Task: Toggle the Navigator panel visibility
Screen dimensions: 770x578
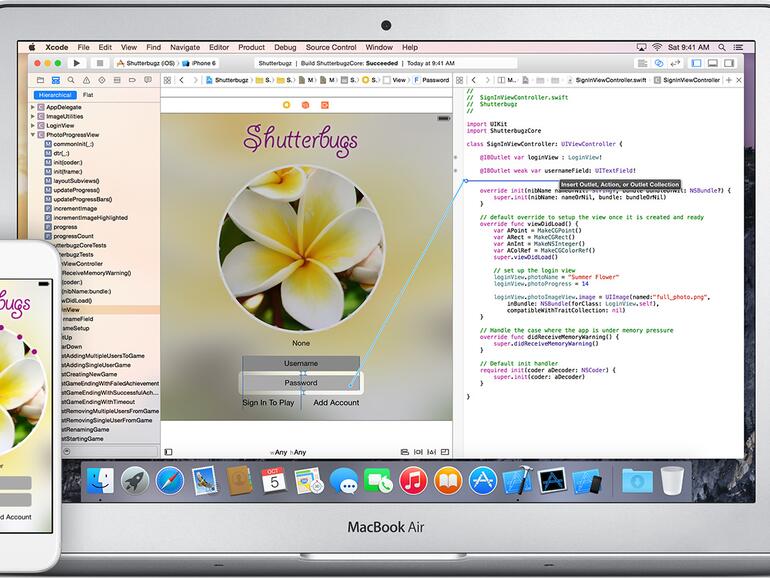Action: pyautogui.click(x=698, y=63)
